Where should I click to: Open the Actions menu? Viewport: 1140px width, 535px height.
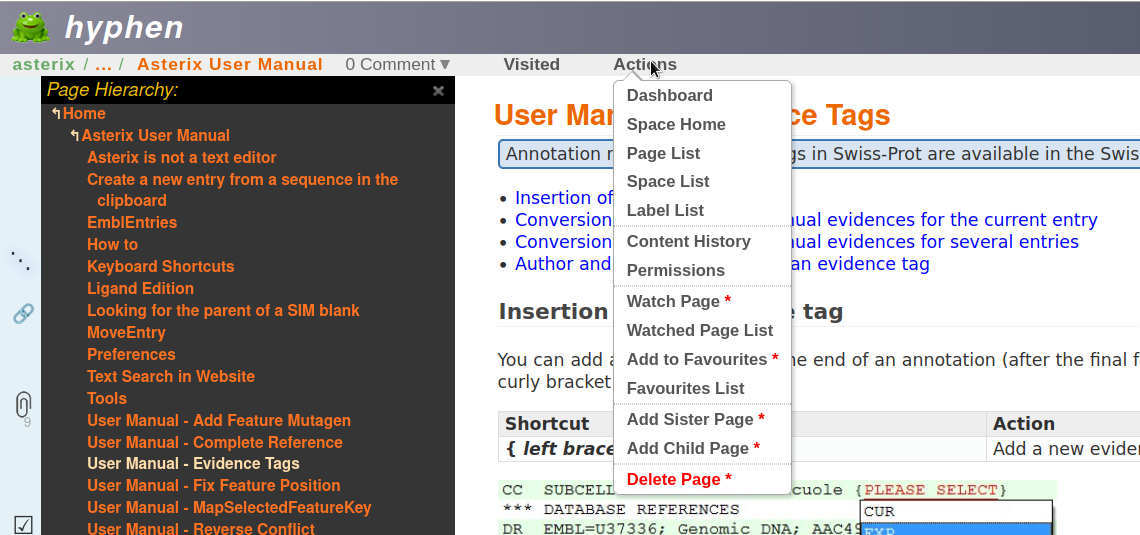coord(645,65)
